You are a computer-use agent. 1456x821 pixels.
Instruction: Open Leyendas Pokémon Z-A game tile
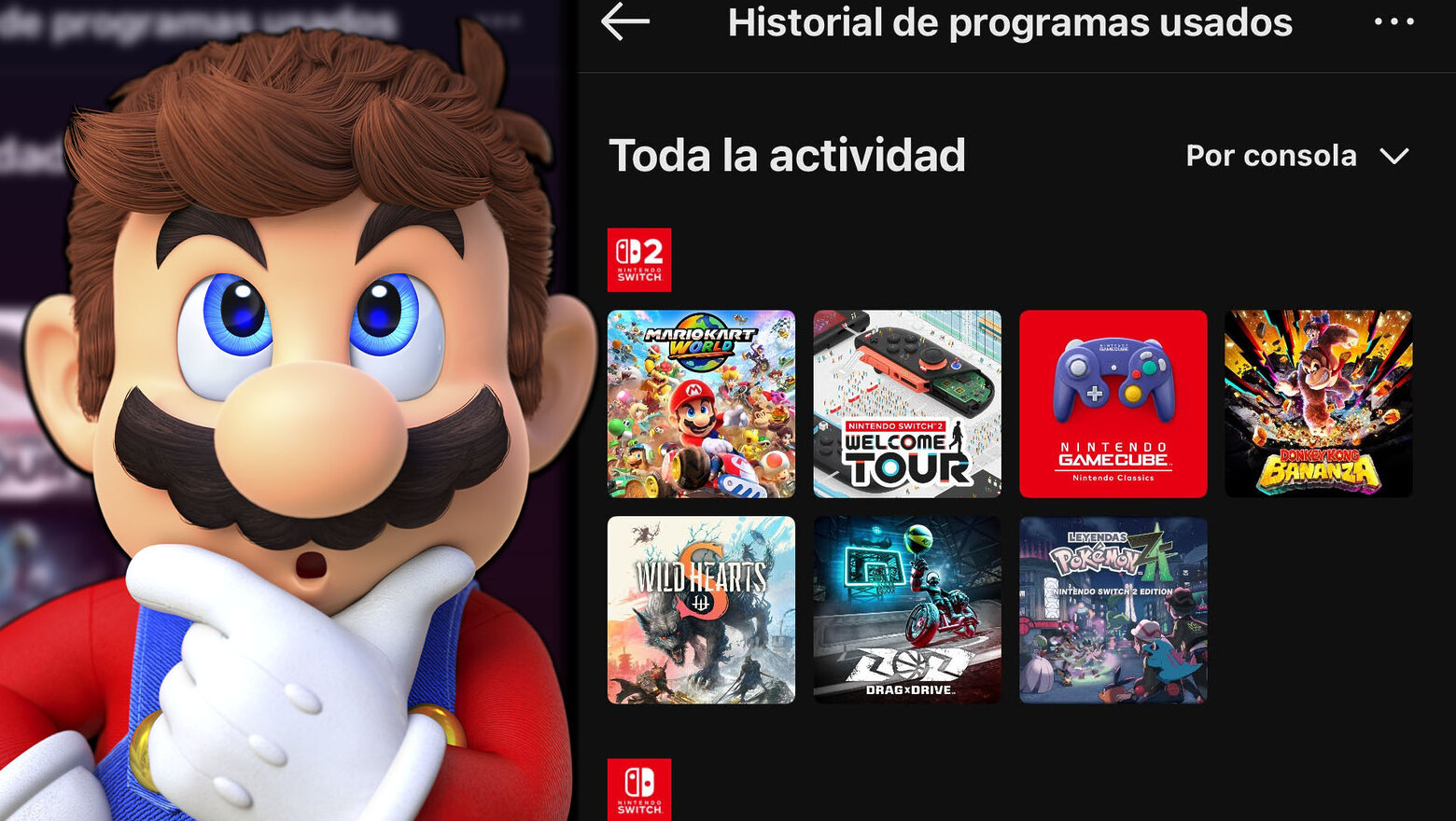pos(1113,610)
